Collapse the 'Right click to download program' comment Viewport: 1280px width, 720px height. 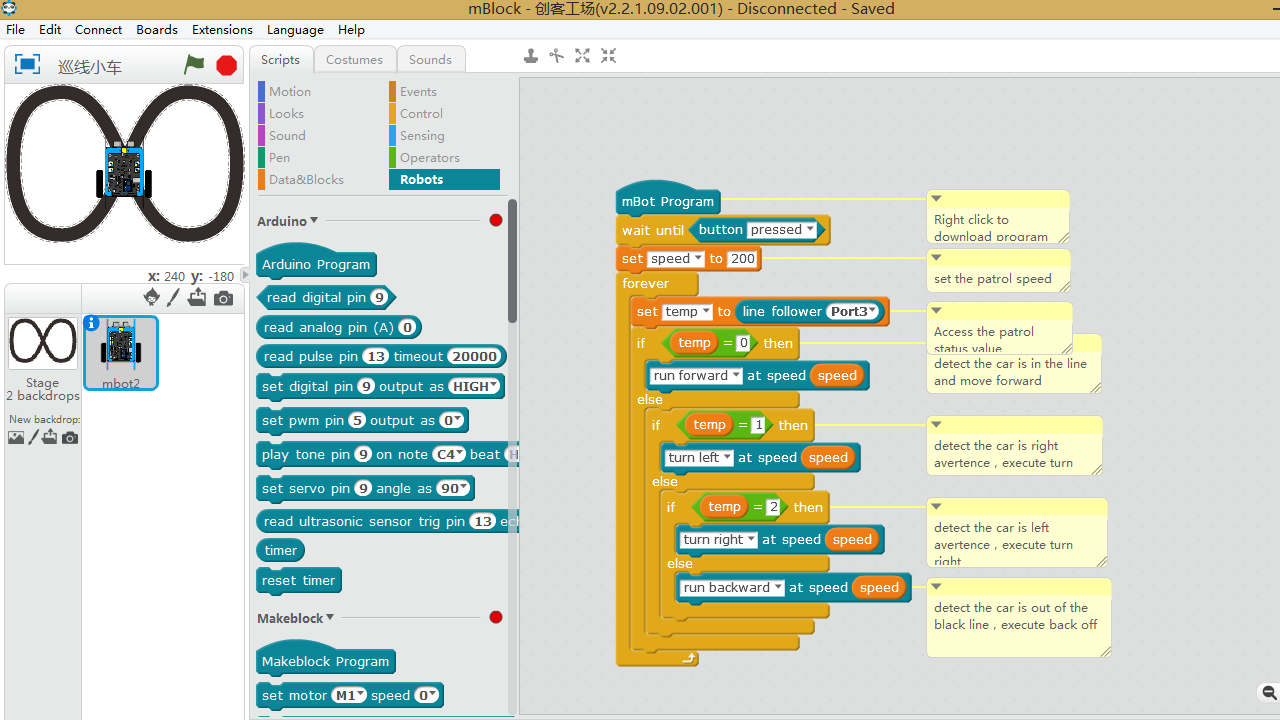(x=937, y=198)
